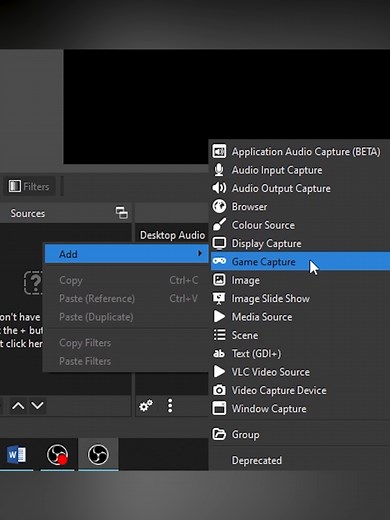Viewport: 390px width, 520px height.
Task: Add a Colour Source
Action: point(300,225)
